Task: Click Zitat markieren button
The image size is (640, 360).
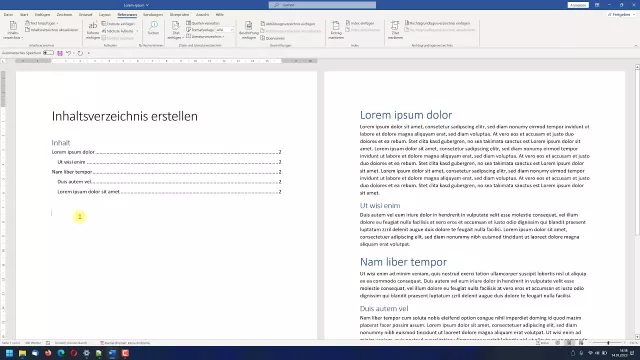Action: click(x=395, y=31)
